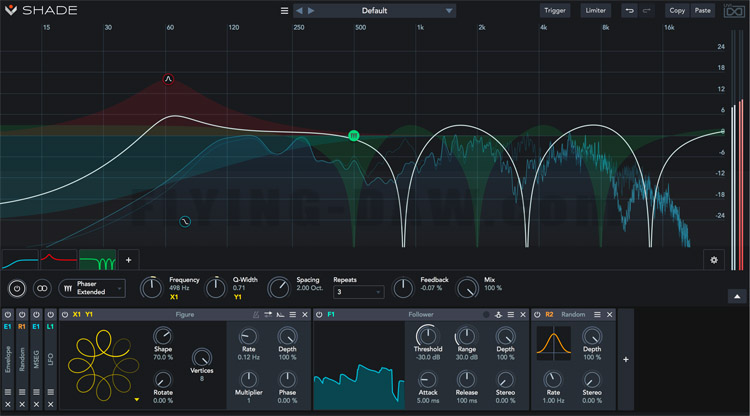This screenshot has width=750, height=416.
Task: Open the Random R1 modulator menu icon
Action: tap(22, 392)
